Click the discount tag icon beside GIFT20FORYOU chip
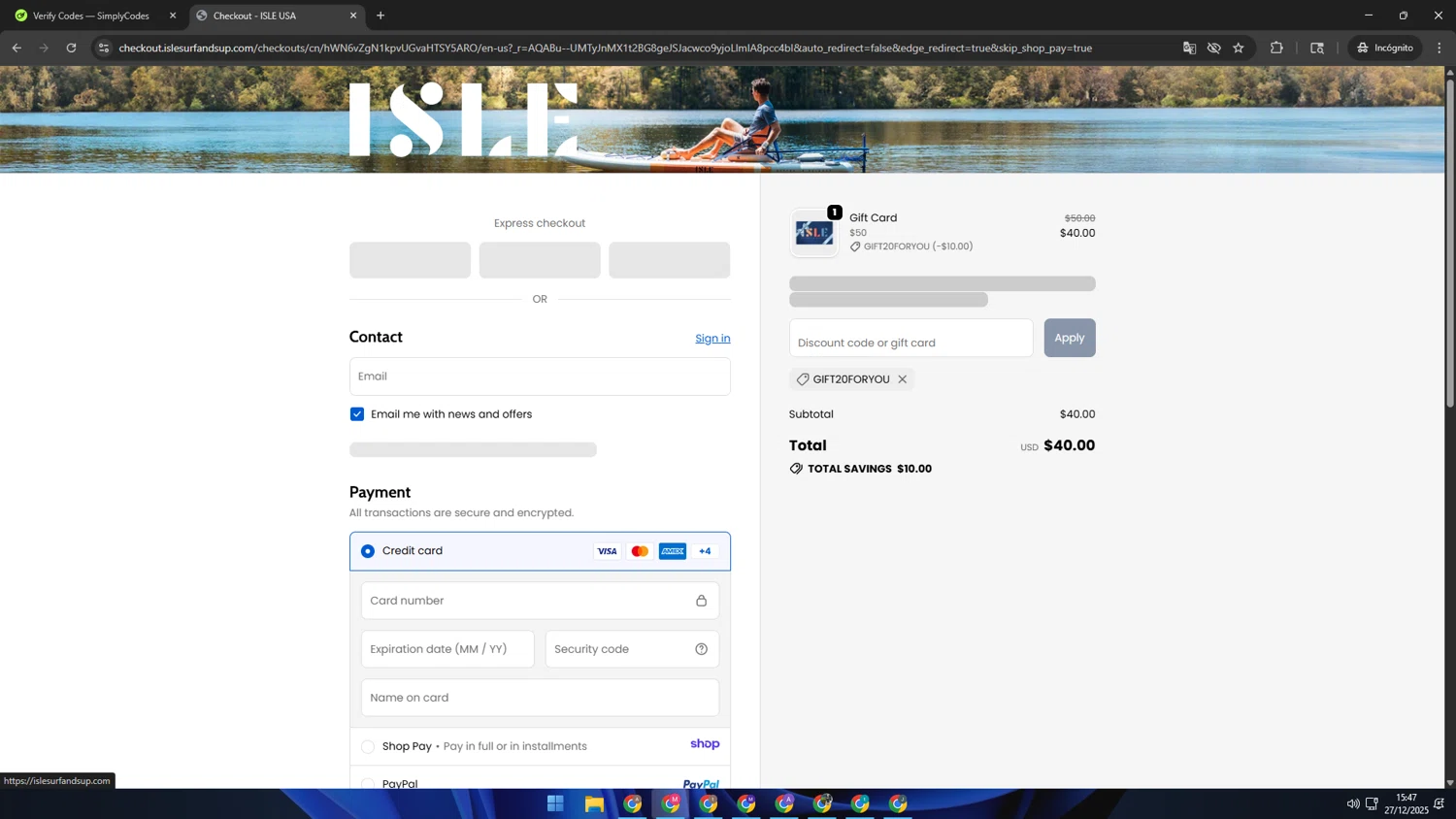Viewport: 1456px width, 819px height. [803, 379]
